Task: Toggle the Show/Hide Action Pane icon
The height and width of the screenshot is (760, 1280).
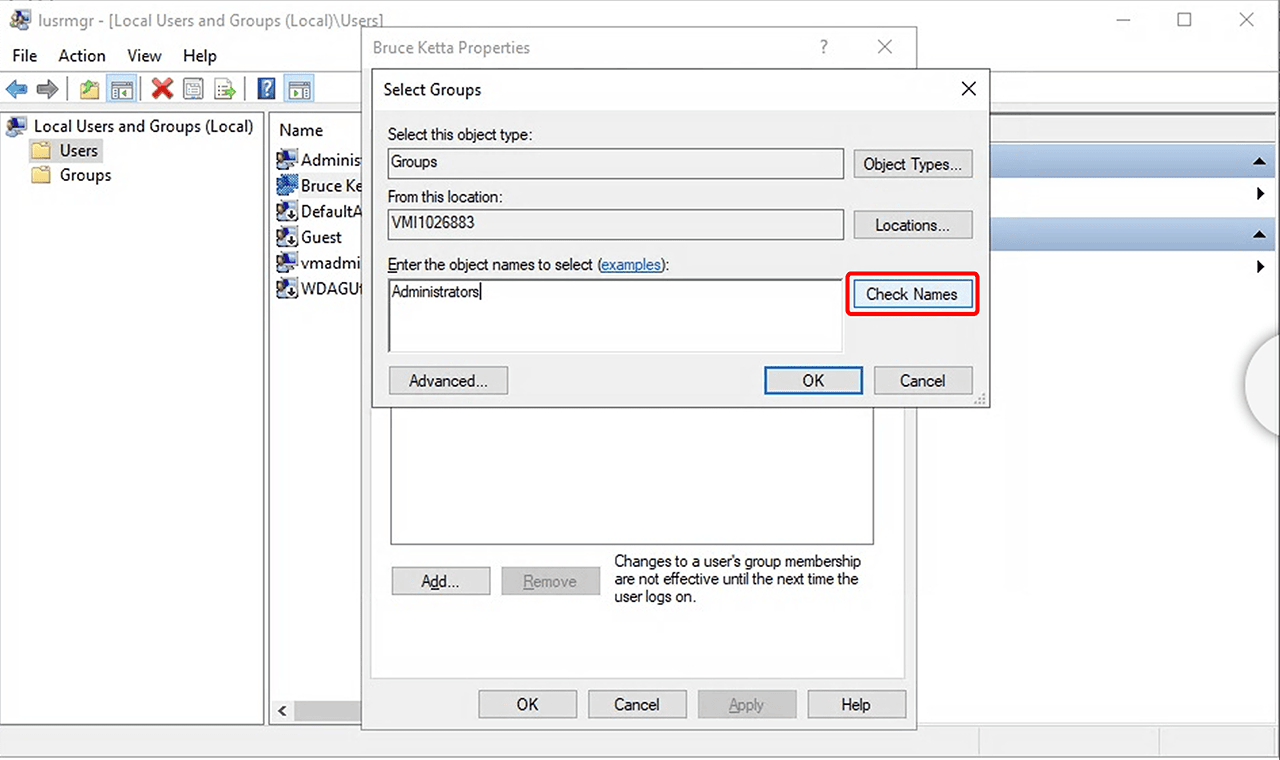Action: (298, 89)
